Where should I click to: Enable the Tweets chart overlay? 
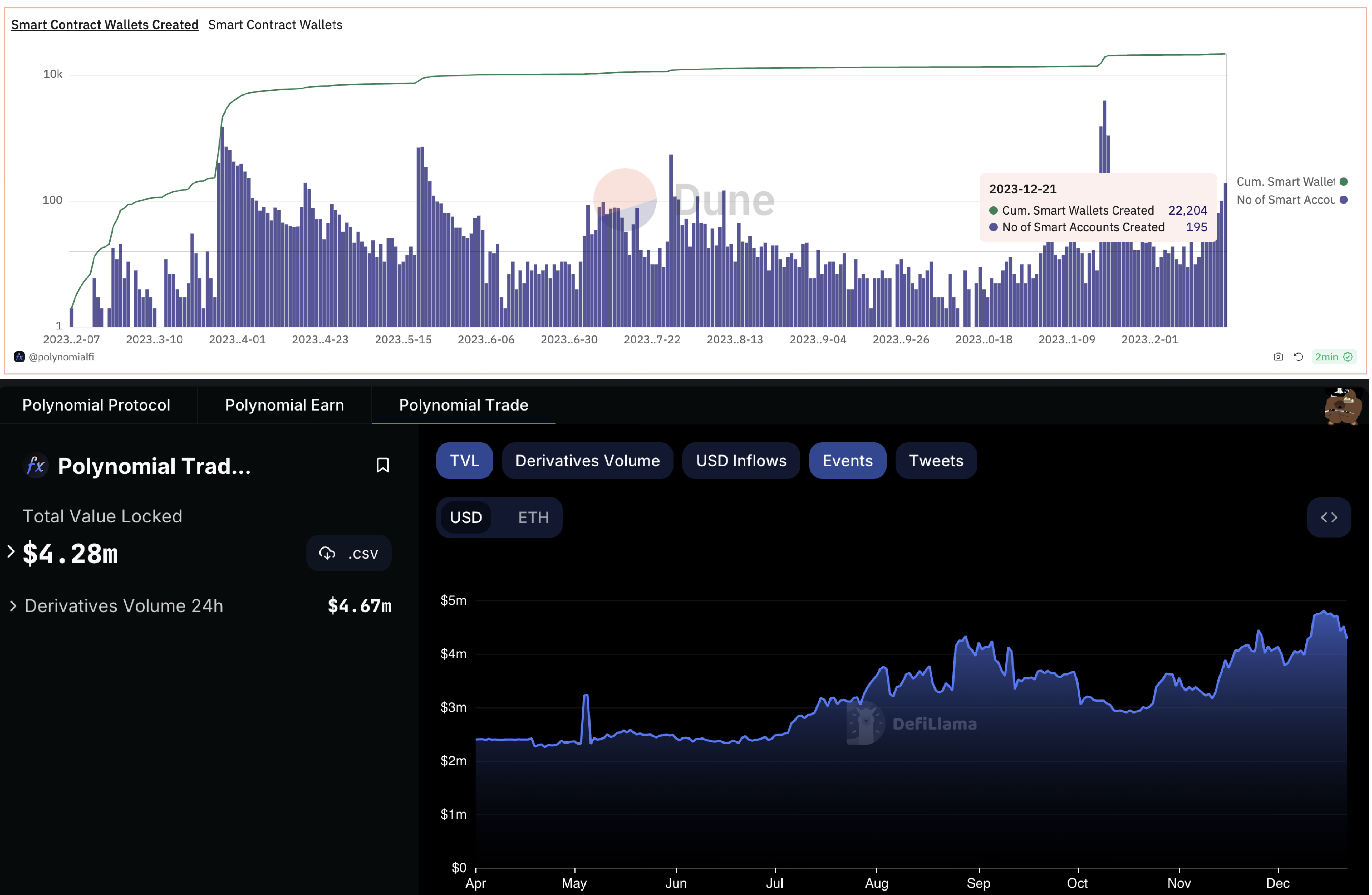click(936, 461)
